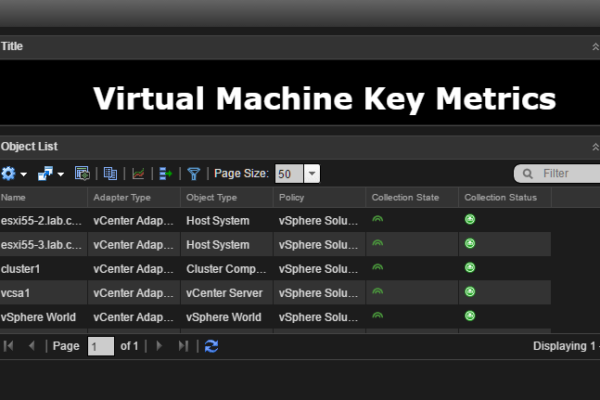Viewport: 600px width, 400px height.
Task: Sort by the Object Type column header
Action: point(227,198)
